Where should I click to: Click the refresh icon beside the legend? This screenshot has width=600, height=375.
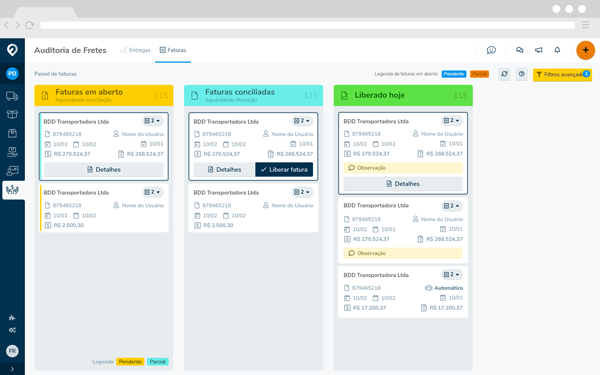(504, 74)
